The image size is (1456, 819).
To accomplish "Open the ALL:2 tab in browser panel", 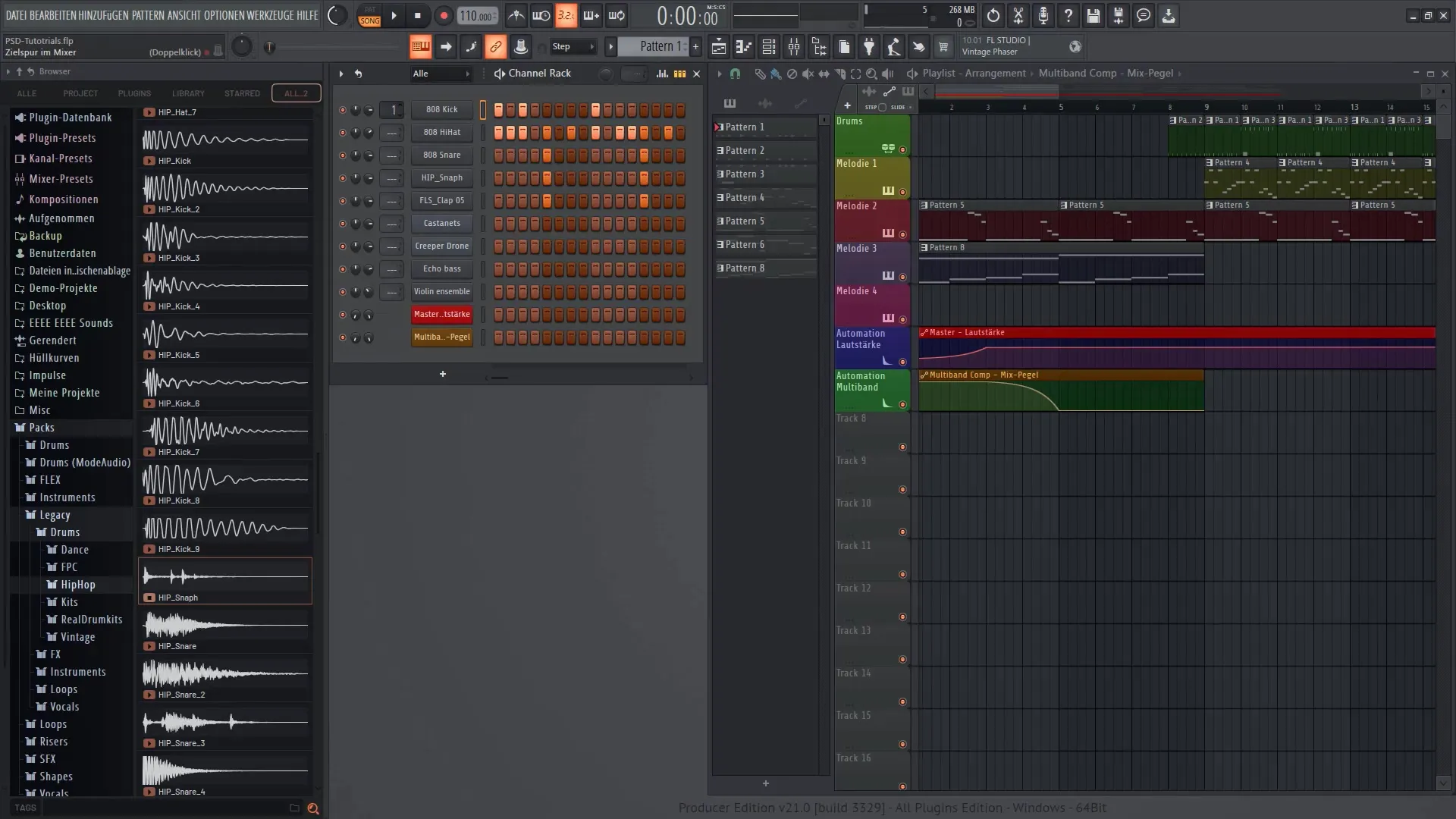I will [296, 93].
